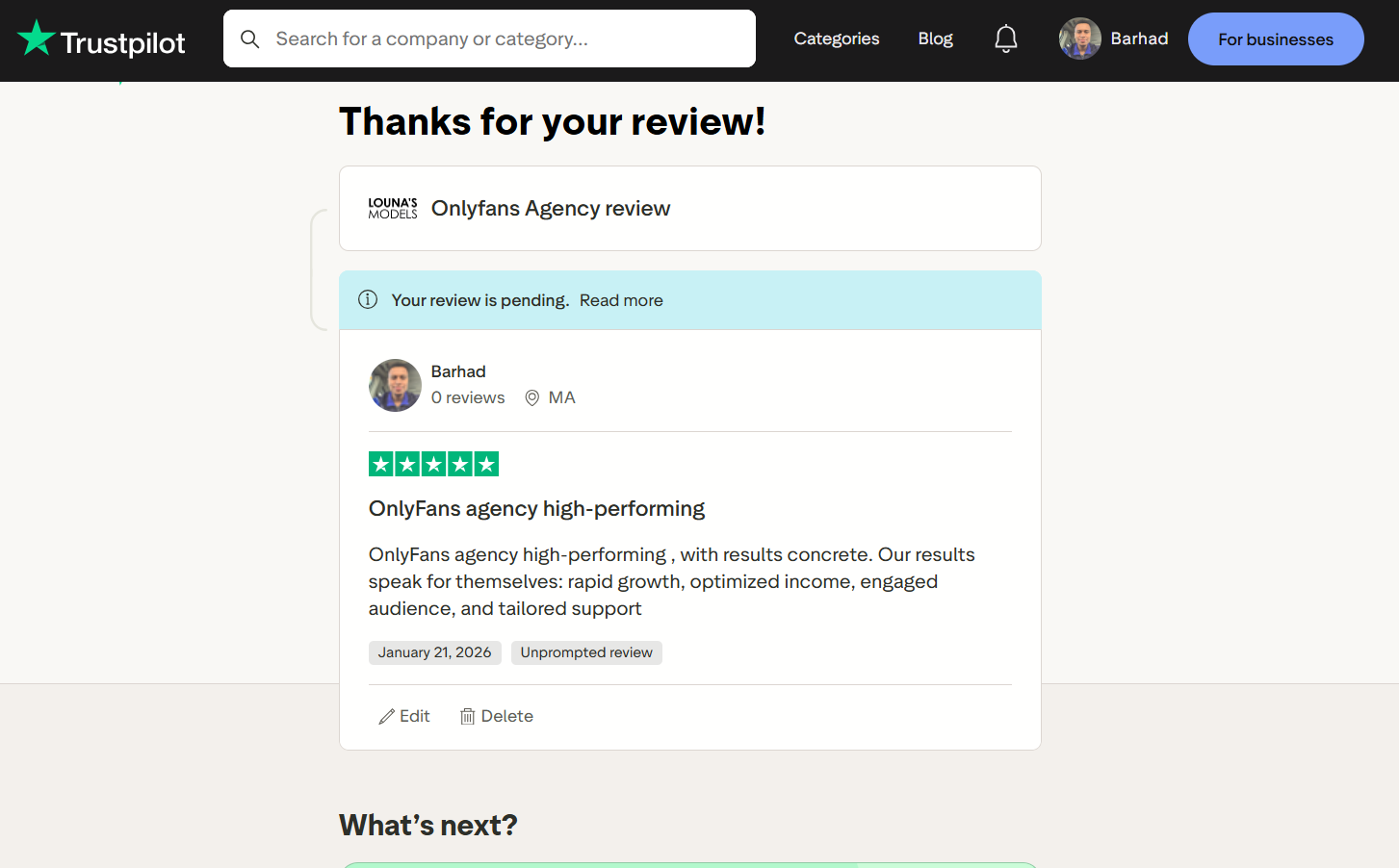Click the Your review is pending text

pyautogui.click(x=480, y=300)
